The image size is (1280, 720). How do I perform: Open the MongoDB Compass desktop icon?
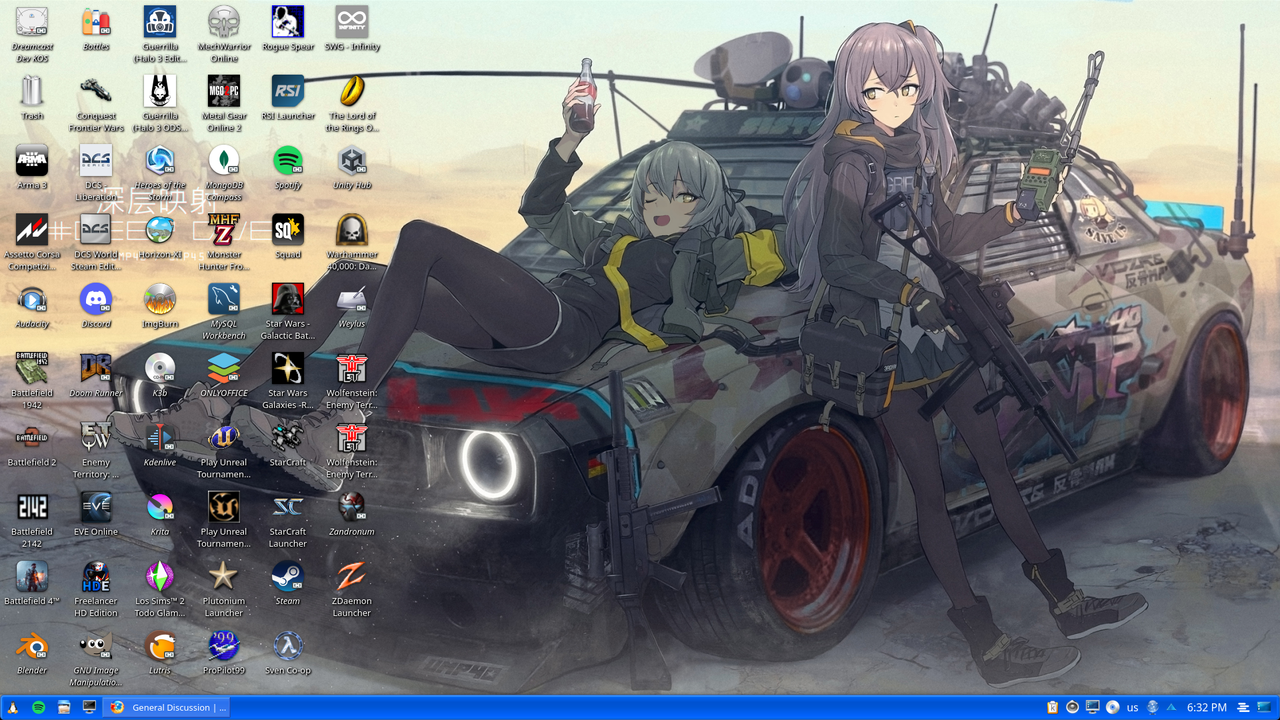(224, 160)
